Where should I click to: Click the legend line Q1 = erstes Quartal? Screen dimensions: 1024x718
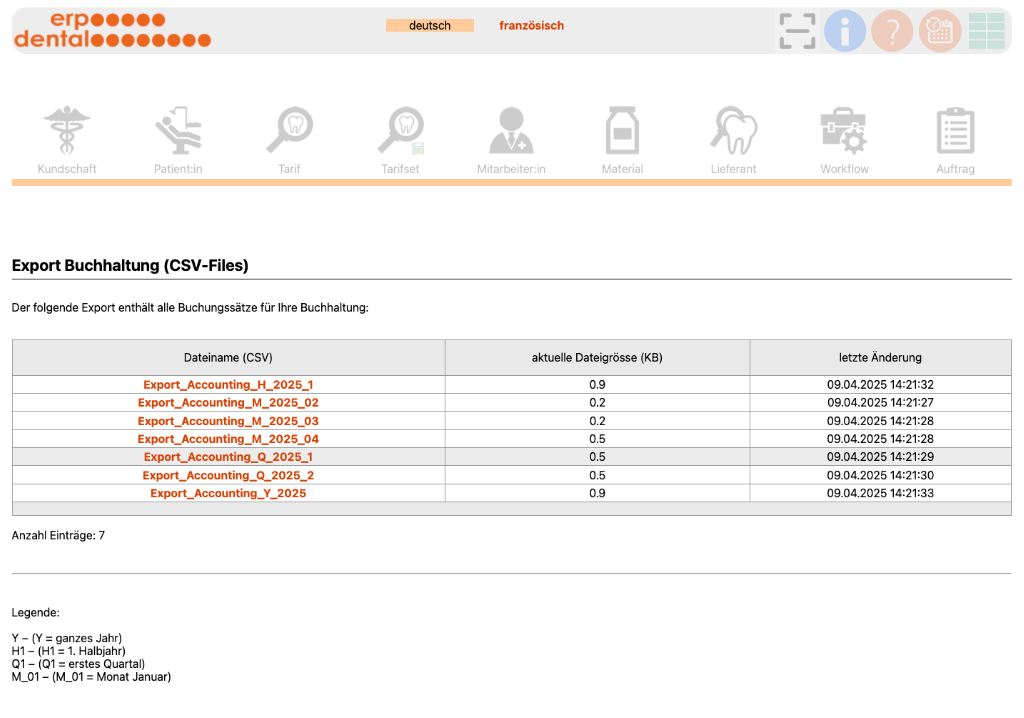coord(78,664)
